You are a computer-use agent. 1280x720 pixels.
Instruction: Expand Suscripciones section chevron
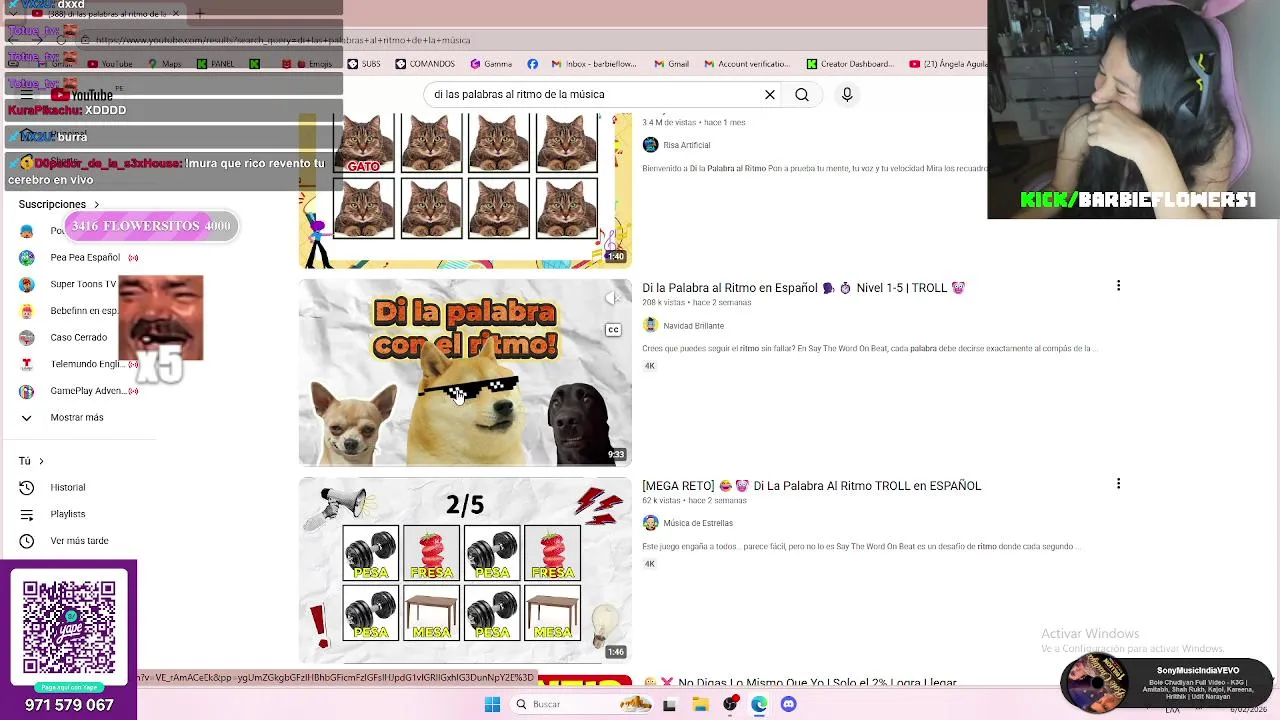pos(96,204)
